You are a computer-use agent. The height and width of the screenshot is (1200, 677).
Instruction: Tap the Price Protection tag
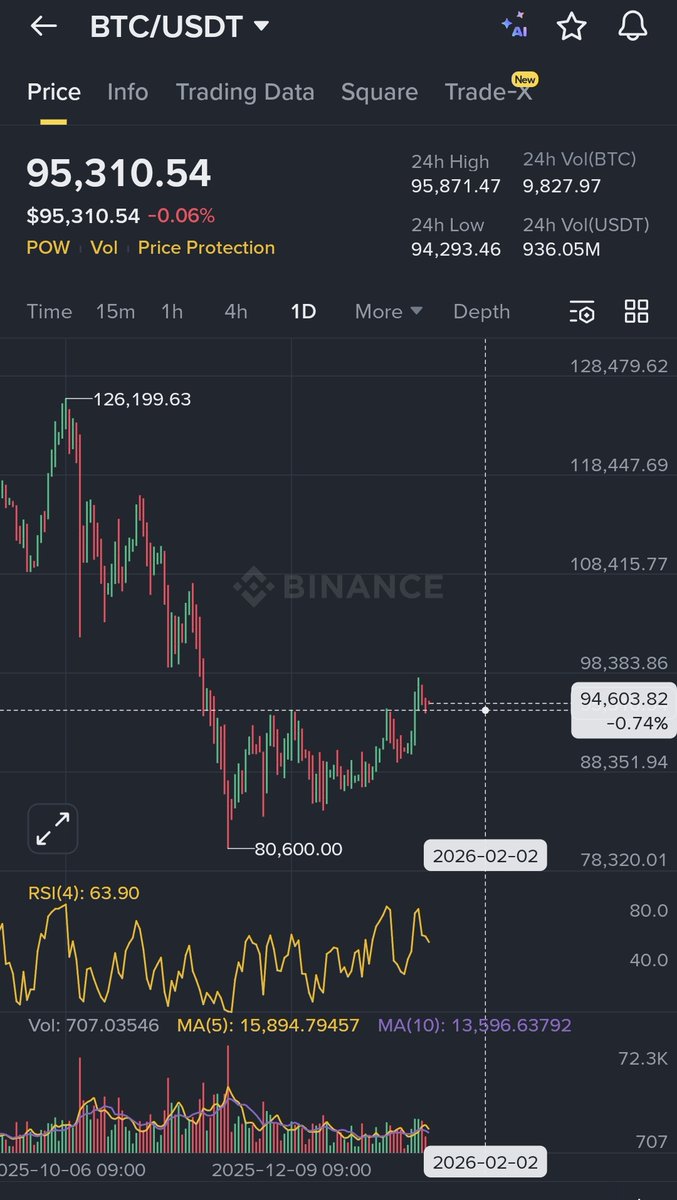pos(206,248)
